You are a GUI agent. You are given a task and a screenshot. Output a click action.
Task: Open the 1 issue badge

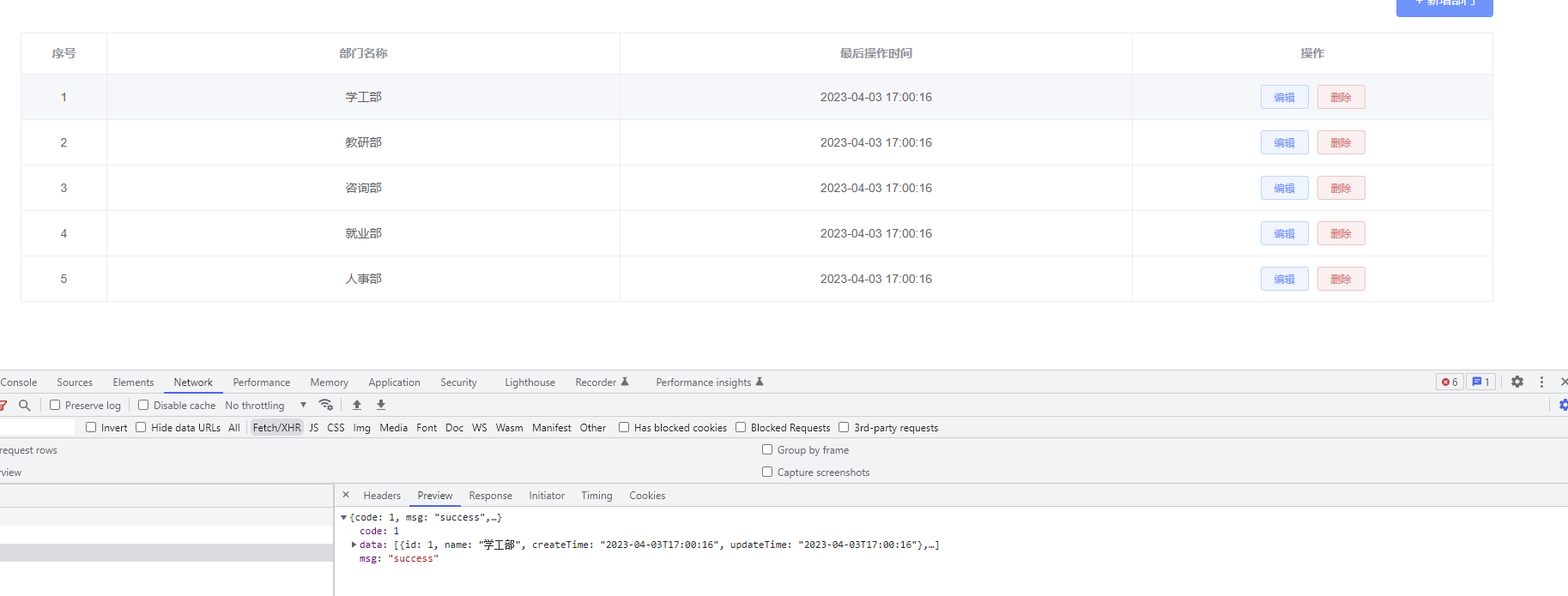(1480, 382)
